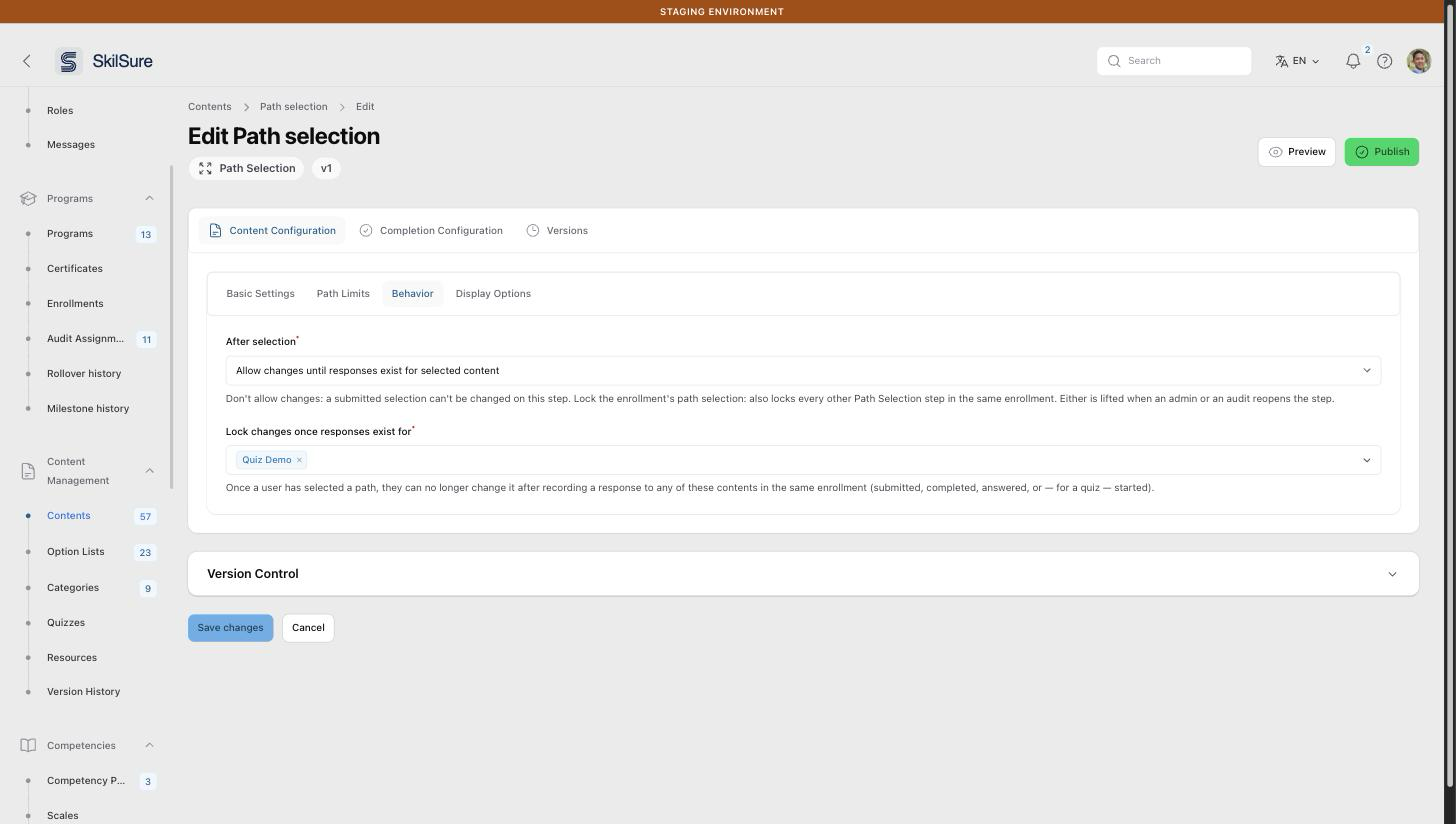Image resolution: width=1456 pixels, height=824 pixels.
Task: Click the Programs section graduation cap icon
Action: tap(28, 198)
